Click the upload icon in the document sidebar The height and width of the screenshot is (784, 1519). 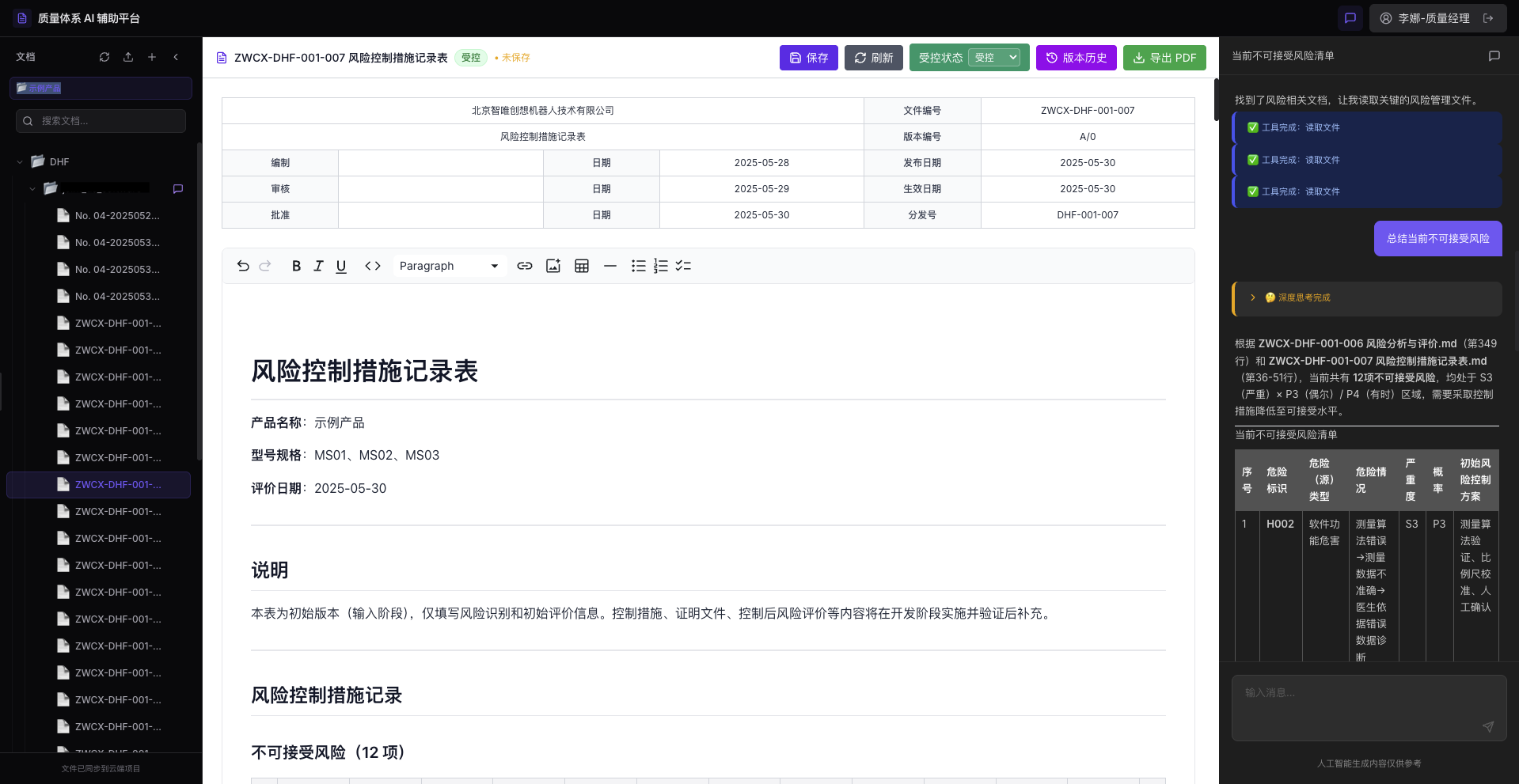[128, 57]
